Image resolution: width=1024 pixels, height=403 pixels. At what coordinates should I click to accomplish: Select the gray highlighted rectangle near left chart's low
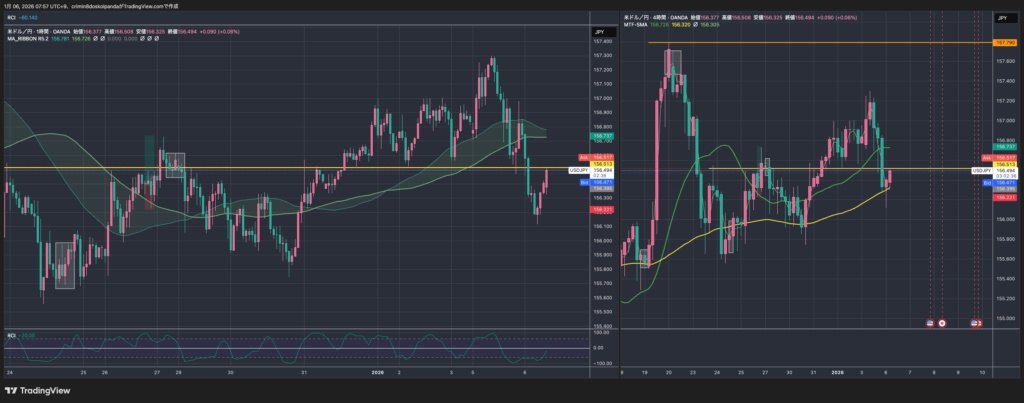point(64,265)
